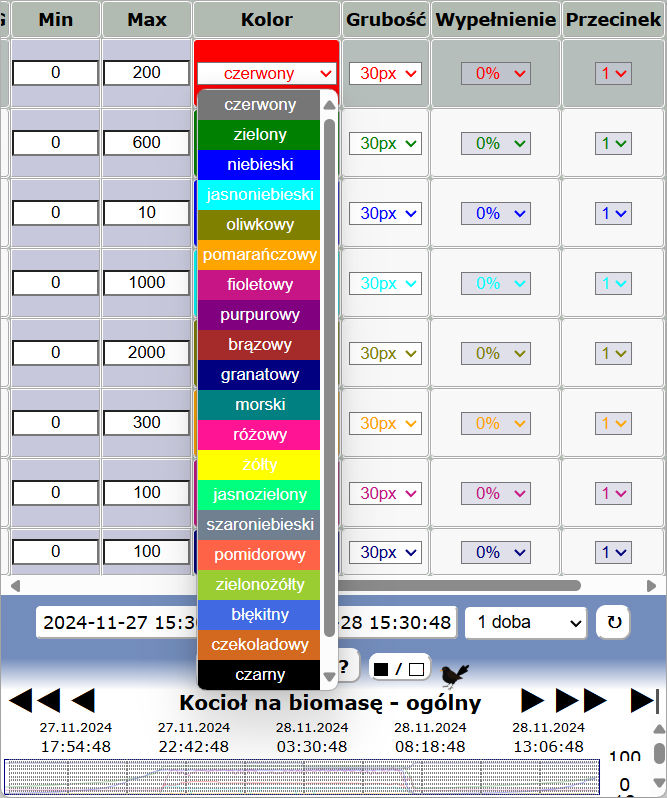Jump back with the double left arrow
The height and width of the screenshot is (798, 667).
tap(33, 701)
